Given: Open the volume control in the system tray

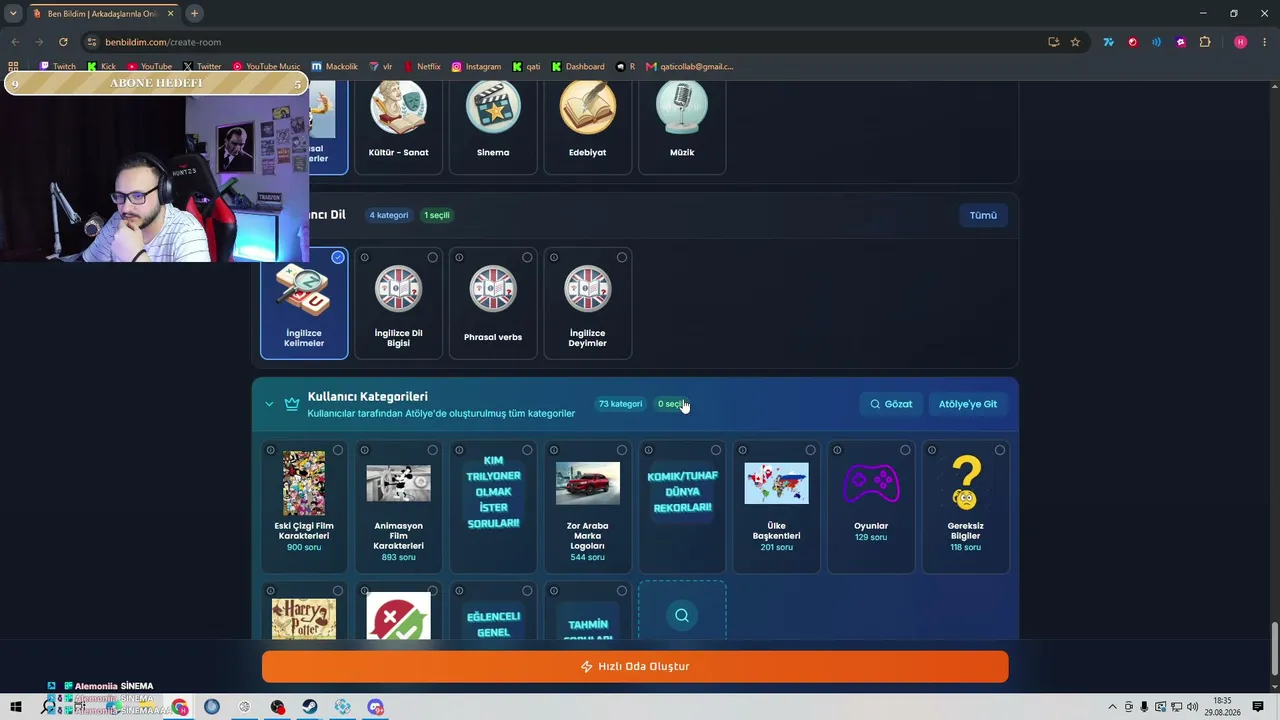Looking at the screenshot, I should click(x=1192, y=707).
